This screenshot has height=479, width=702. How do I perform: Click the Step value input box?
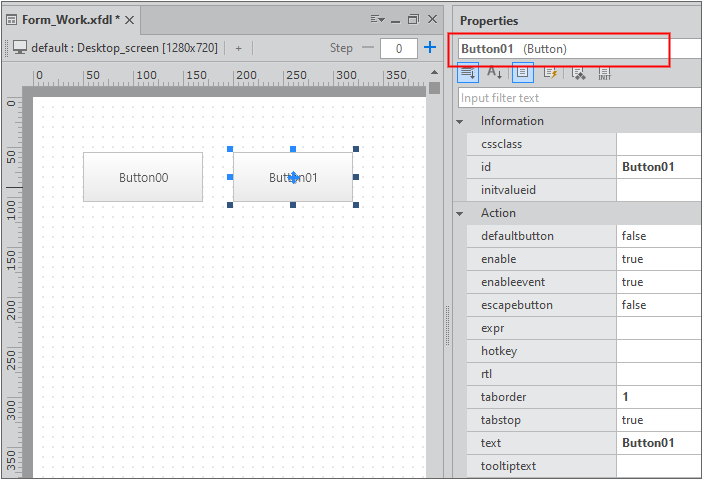[399, 48]
